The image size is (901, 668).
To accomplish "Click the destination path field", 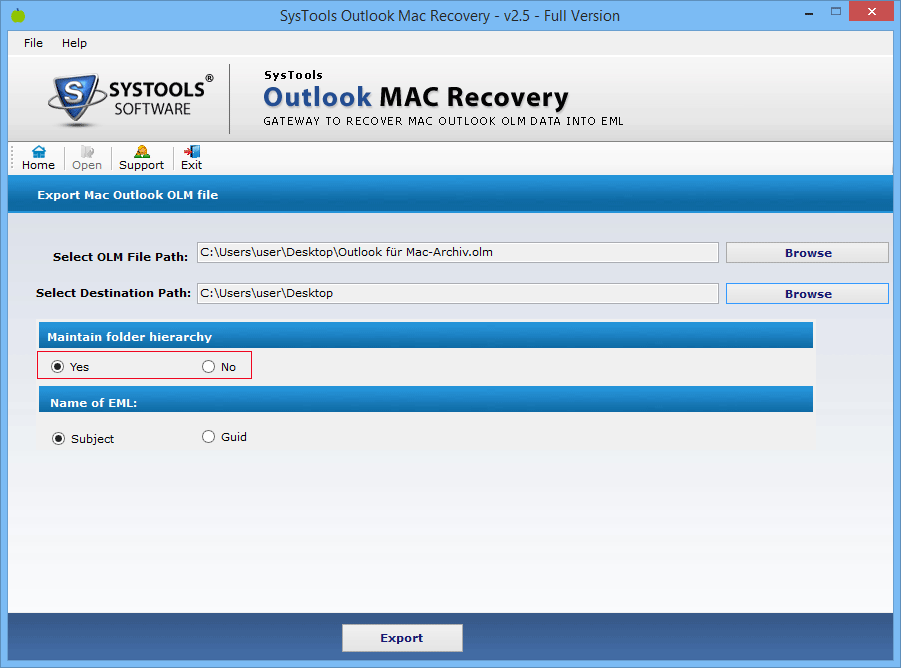I will pos(457,293).
